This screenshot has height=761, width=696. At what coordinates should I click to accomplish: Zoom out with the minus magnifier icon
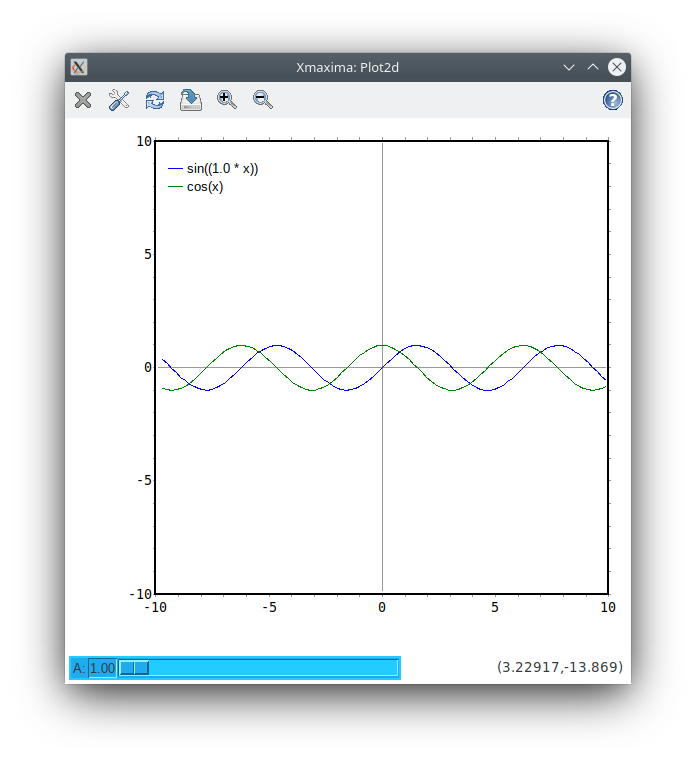(263, 99)
